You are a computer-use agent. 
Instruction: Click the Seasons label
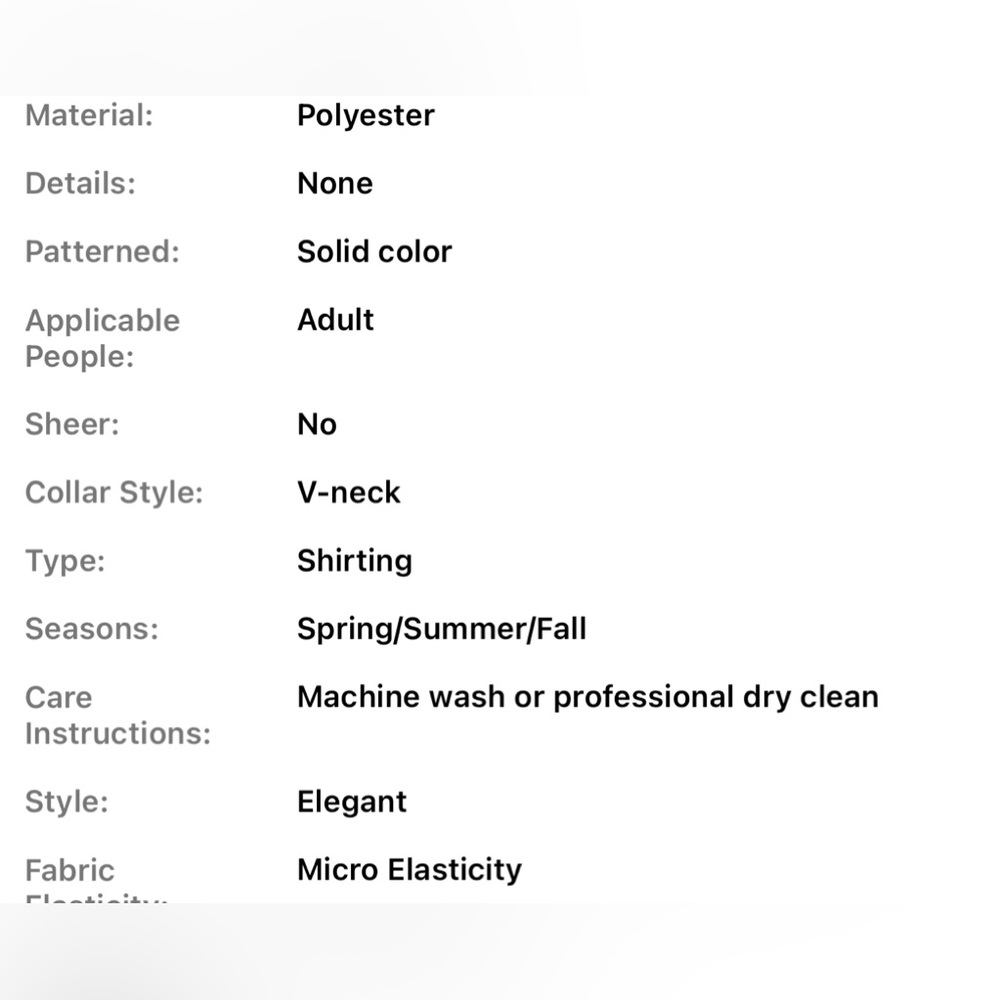[92, 629]
